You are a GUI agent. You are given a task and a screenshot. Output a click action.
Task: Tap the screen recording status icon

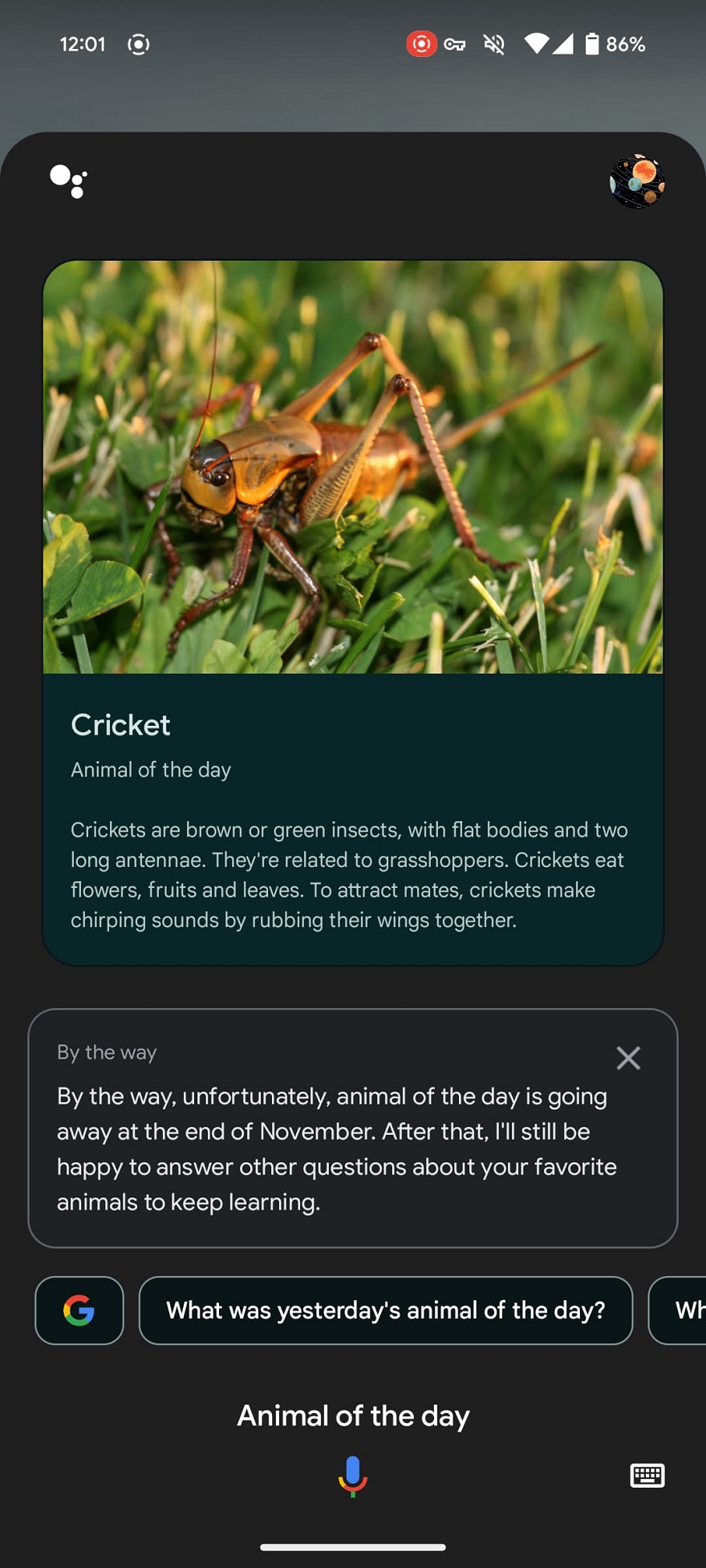click(x=421, y=44)
